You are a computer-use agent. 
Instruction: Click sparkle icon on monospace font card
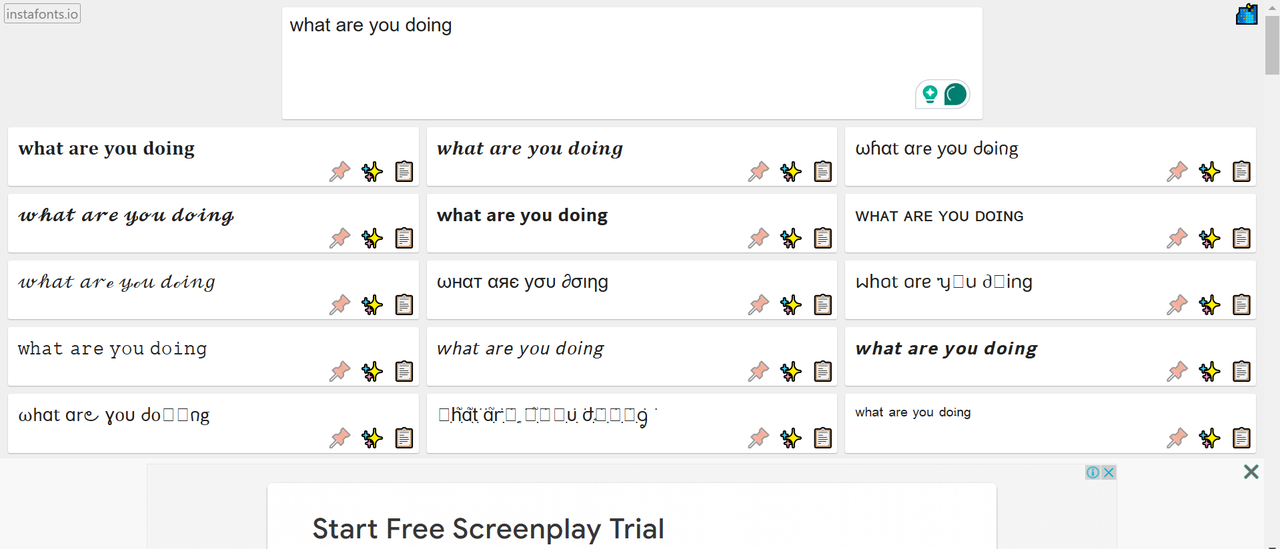tap(372, 372)
